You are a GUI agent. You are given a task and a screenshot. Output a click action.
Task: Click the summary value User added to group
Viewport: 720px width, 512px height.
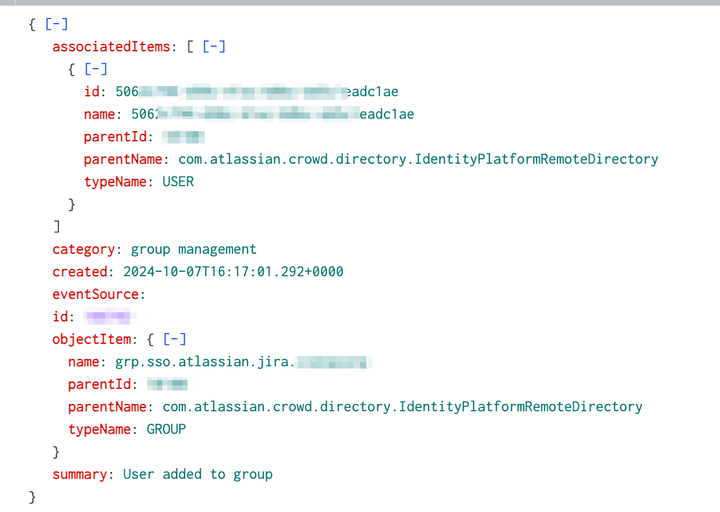[x=198, y=474]
